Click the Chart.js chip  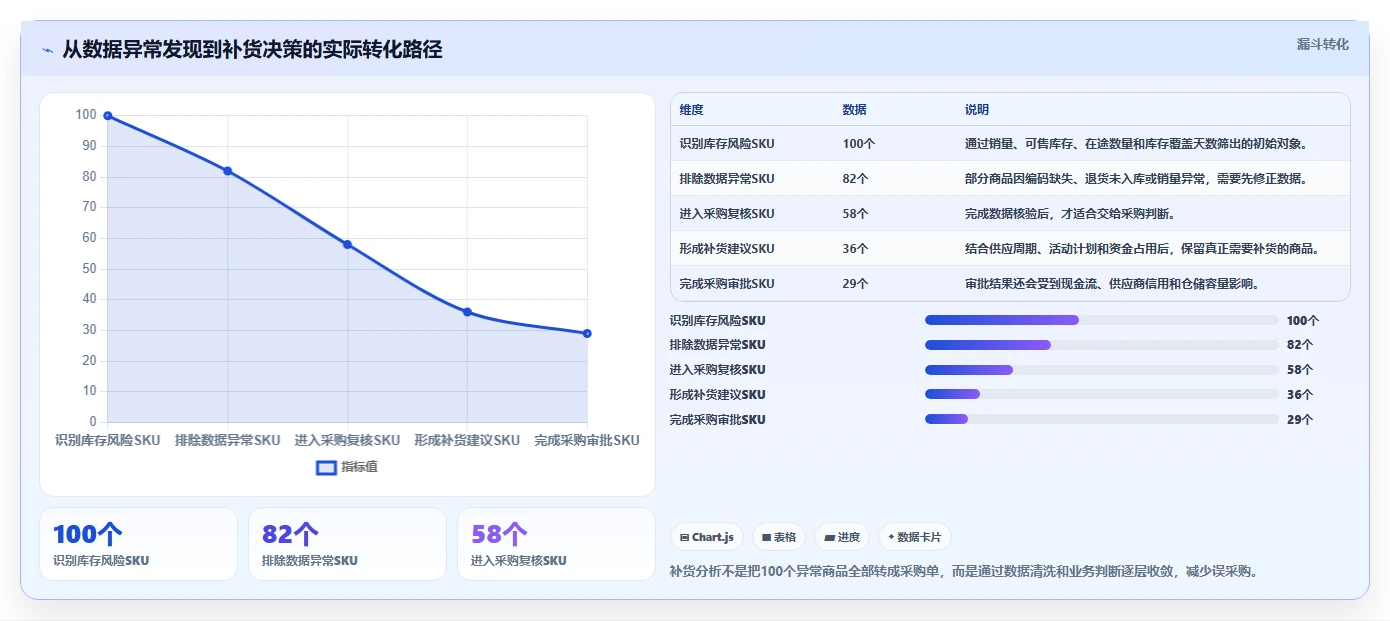(x=707, y=537)
